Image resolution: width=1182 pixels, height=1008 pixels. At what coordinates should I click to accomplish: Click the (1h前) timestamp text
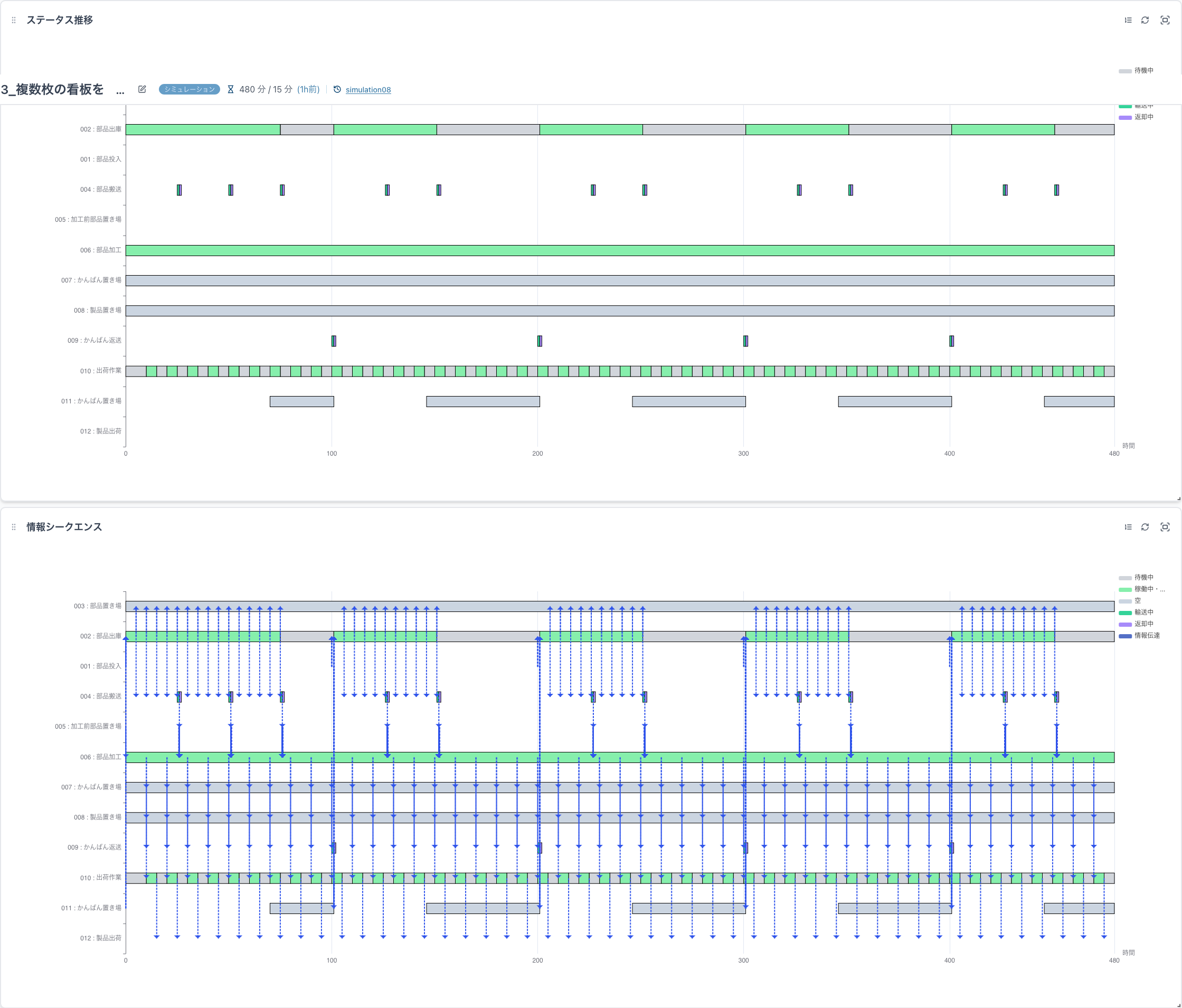click(x=308, y=89)
